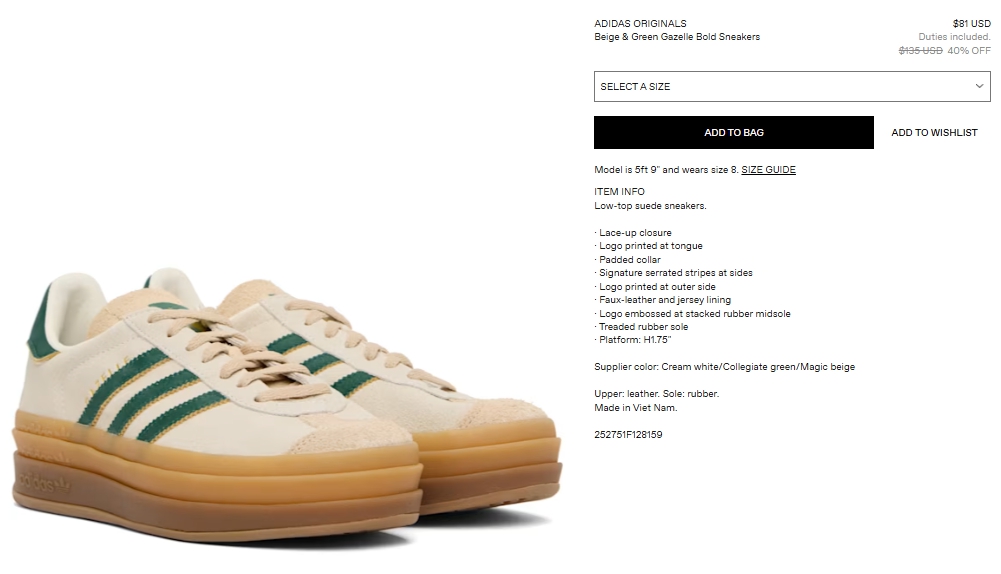Open the Size Guide link
This screenshot has height=574, width=1001.
768,169
